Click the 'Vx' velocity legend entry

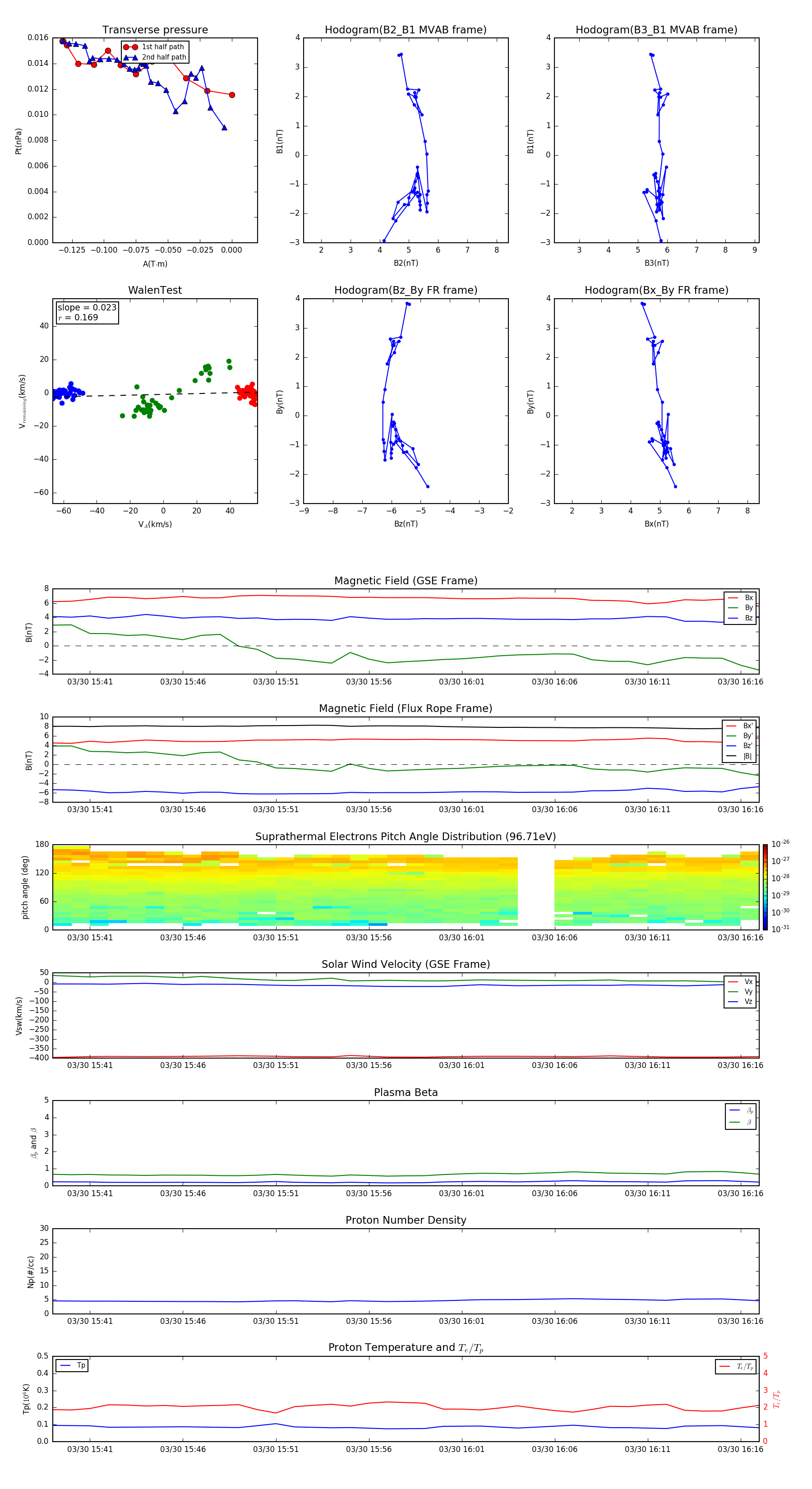tap(741, 981)
